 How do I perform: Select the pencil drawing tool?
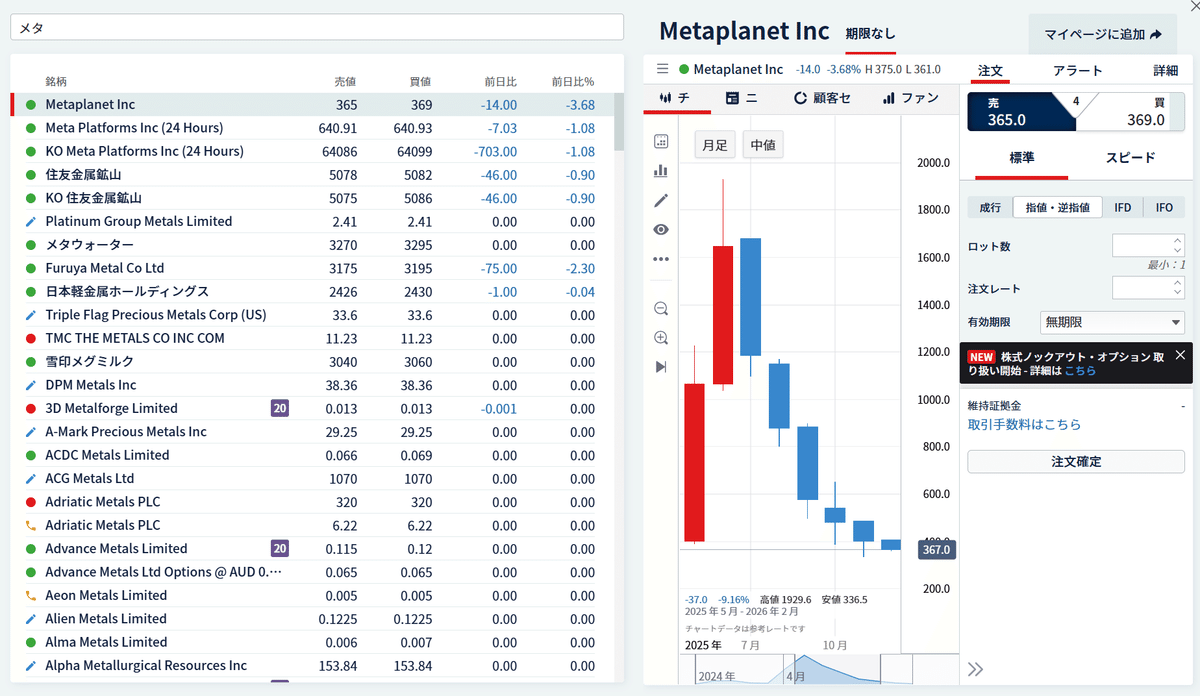coord(660,200)
